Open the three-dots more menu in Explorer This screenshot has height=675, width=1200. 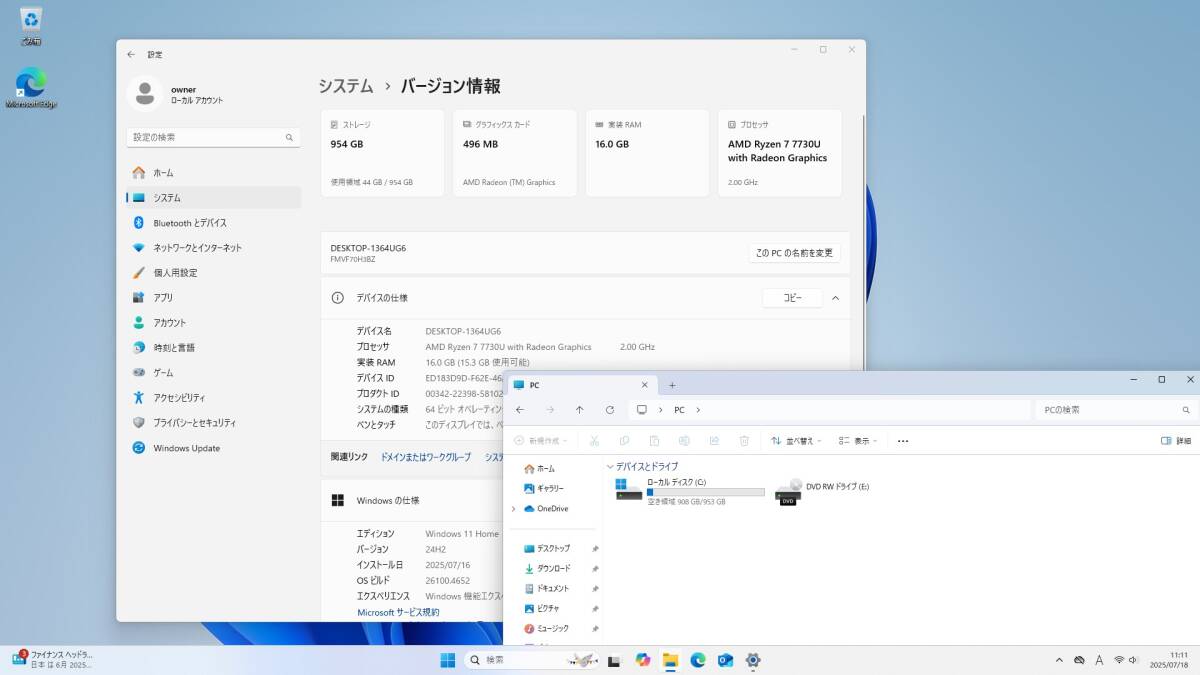[x=903, y=441]
